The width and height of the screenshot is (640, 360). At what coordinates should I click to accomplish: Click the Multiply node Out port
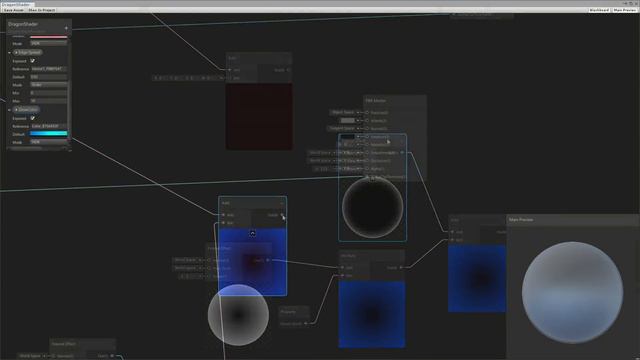pos(401,268)
